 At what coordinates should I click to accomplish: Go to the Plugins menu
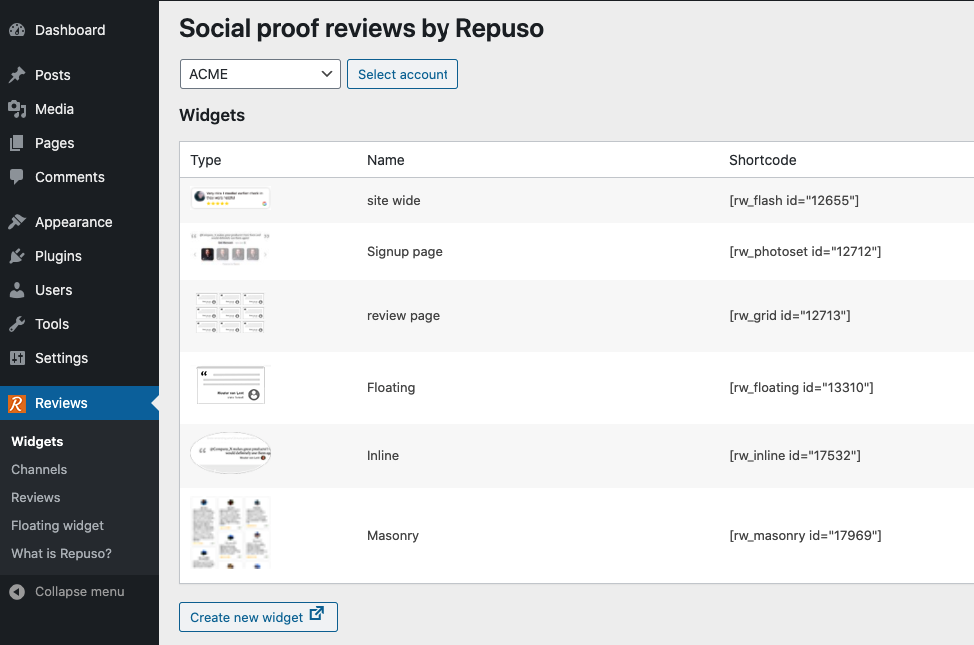tap(80, 256)
